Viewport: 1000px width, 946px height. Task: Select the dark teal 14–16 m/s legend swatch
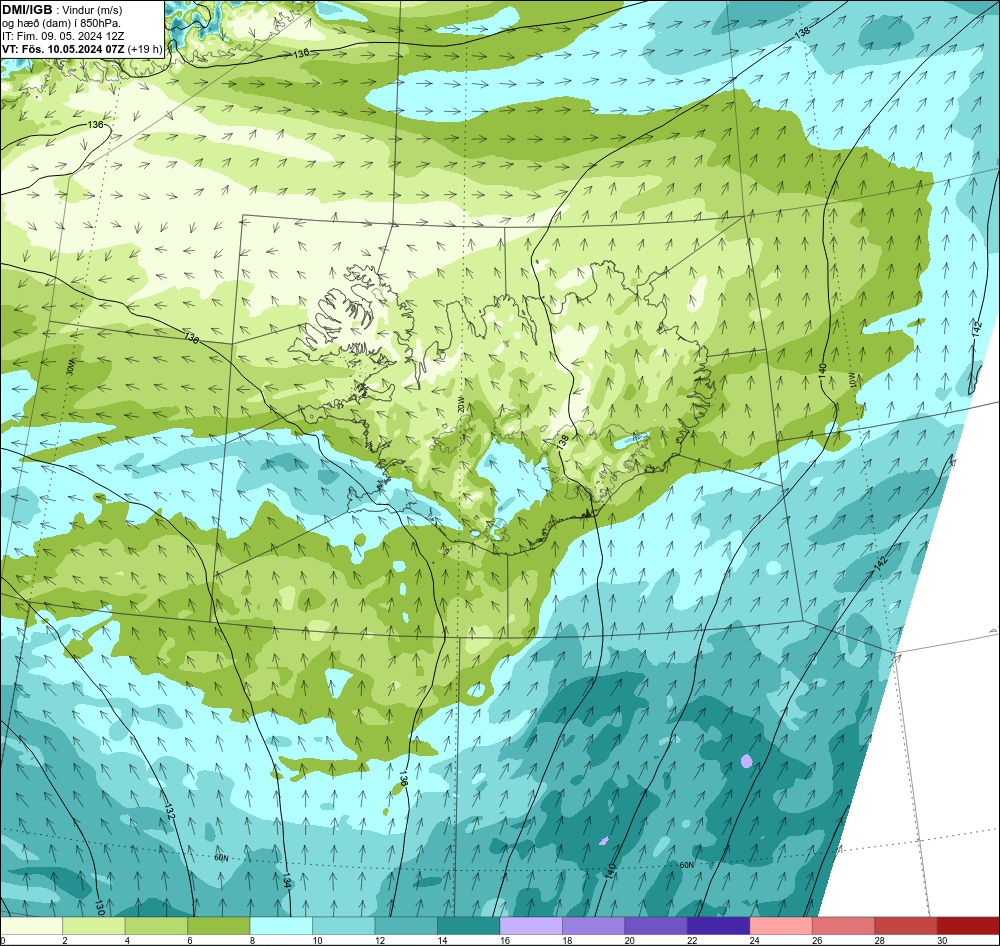point(469,926)
